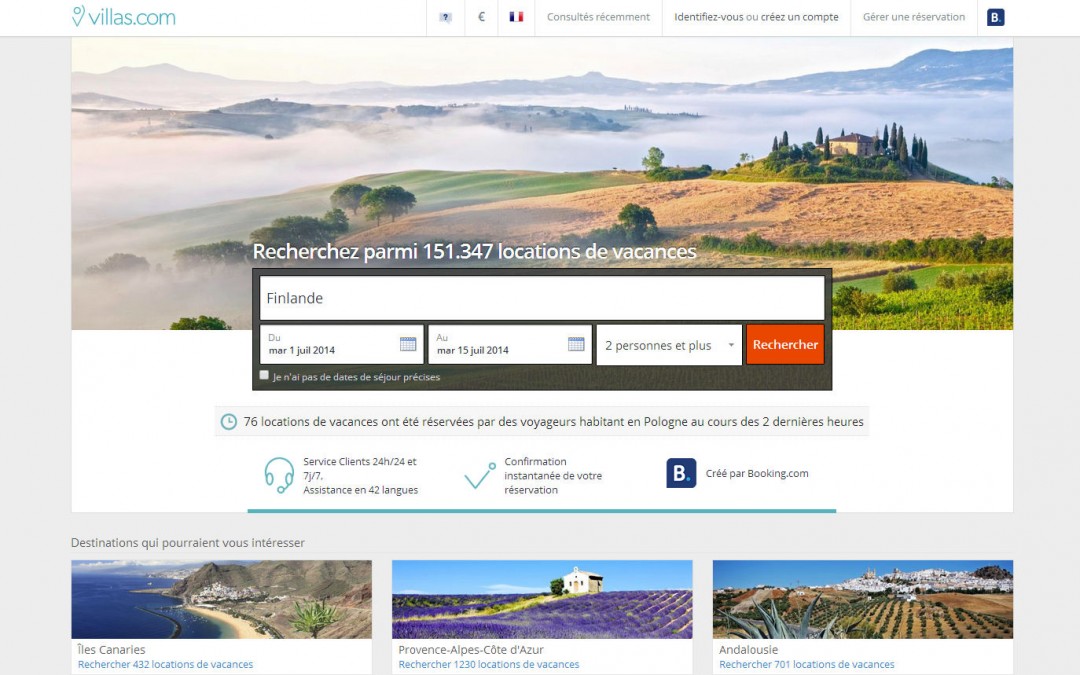
Task: Check the no precise stay dates box
Action: [x=264, y=376]
